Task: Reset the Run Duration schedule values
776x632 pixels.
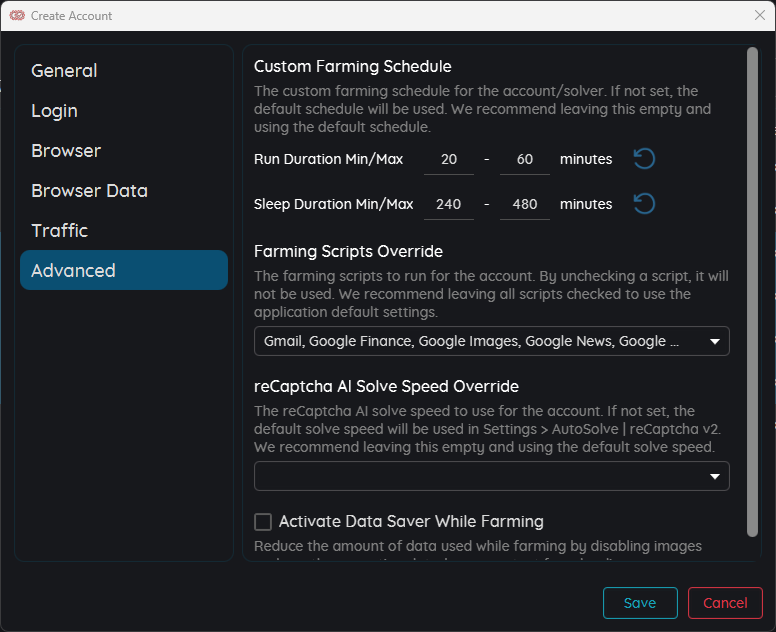Action: point(644,159)
